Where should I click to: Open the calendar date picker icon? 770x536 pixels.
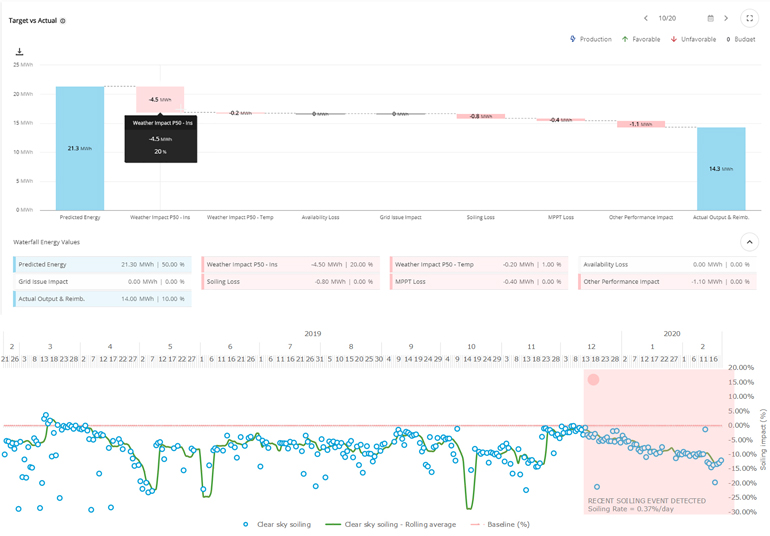click(x=710, y=18)
